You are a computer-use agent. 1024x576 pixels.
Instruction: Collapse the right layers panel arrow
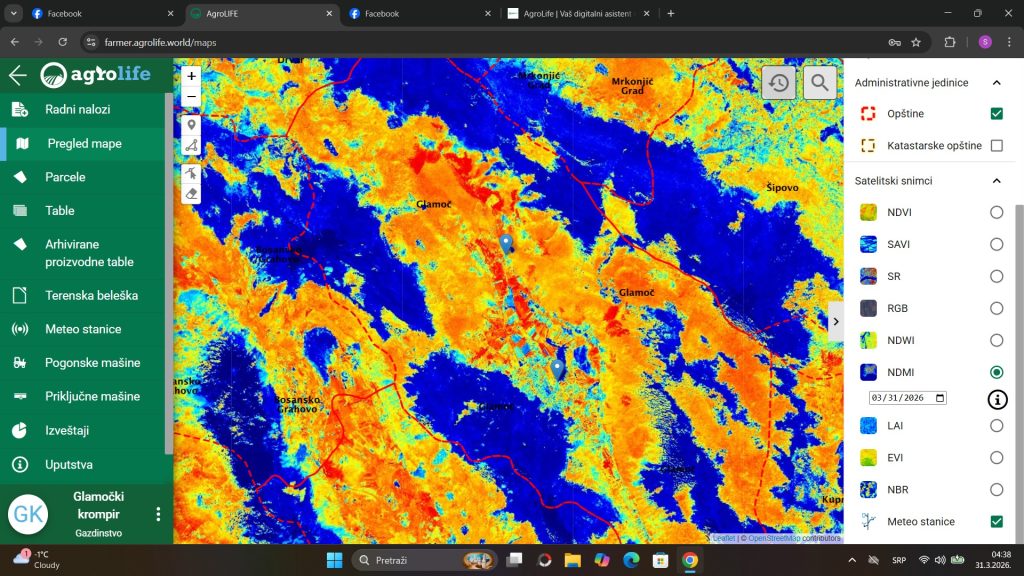tap(836, 322)
